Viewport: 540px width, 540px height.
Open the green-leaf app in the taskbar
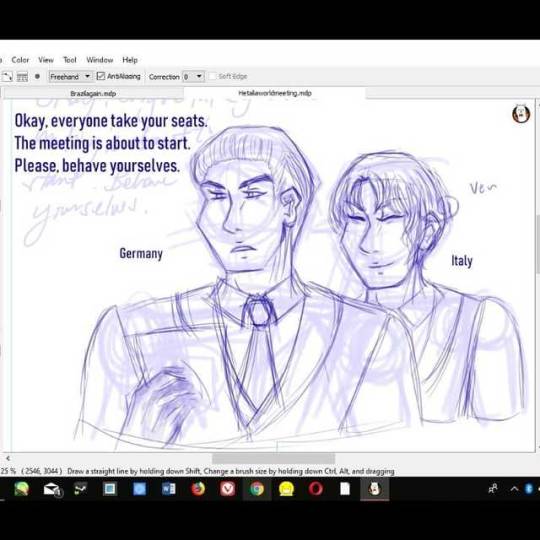[x=21, y=489]
